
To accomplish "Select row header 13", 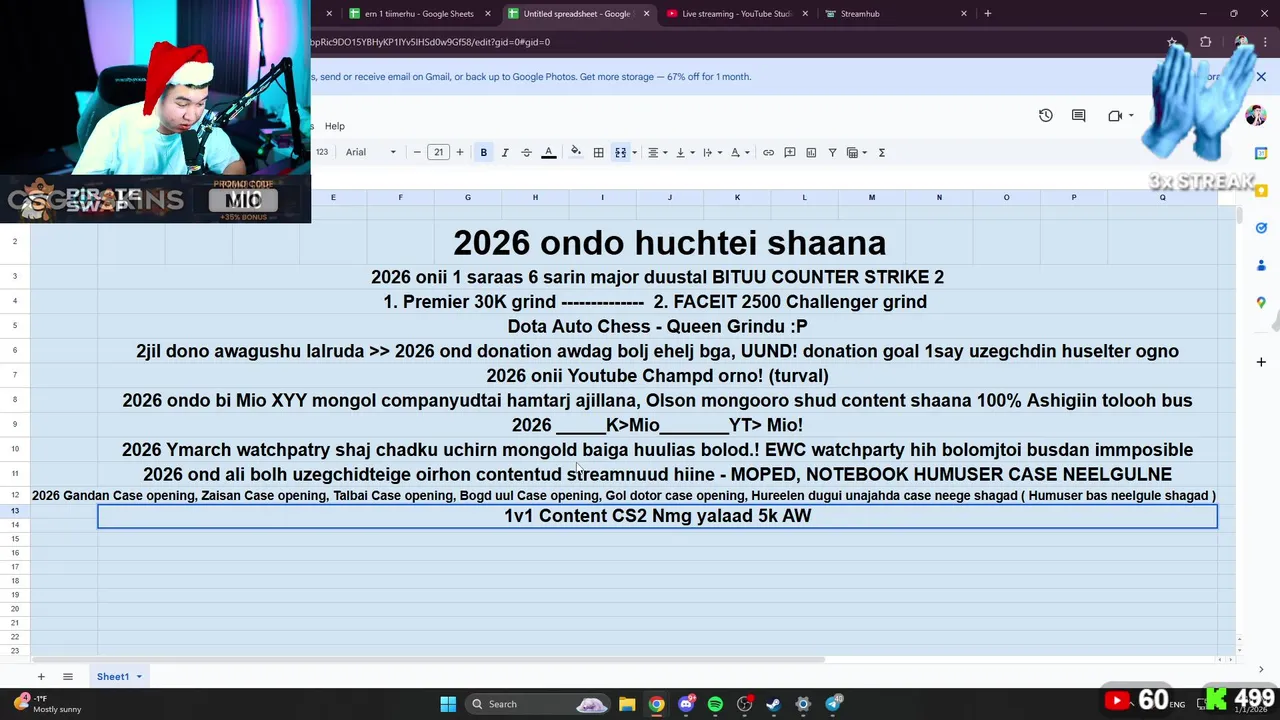I will pos(15,510).
